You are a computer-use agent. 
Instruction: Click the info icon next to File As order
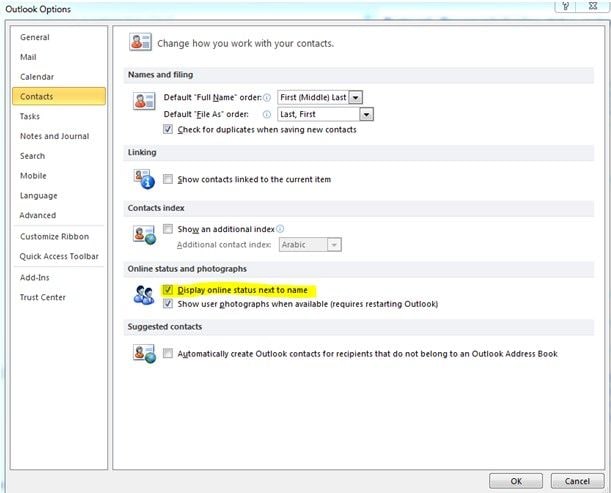click(x=267, y=114)
